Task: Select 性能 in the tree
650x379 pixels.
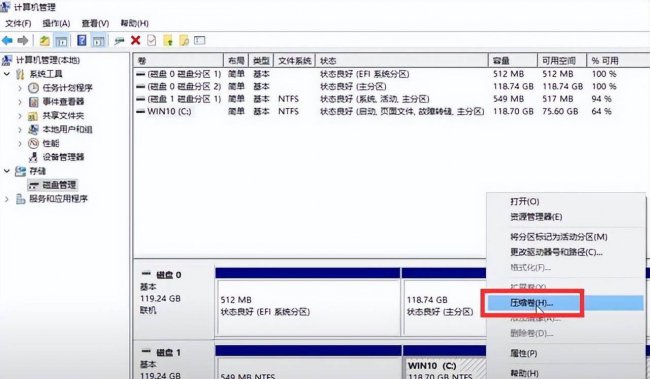Action: (51, 143)
